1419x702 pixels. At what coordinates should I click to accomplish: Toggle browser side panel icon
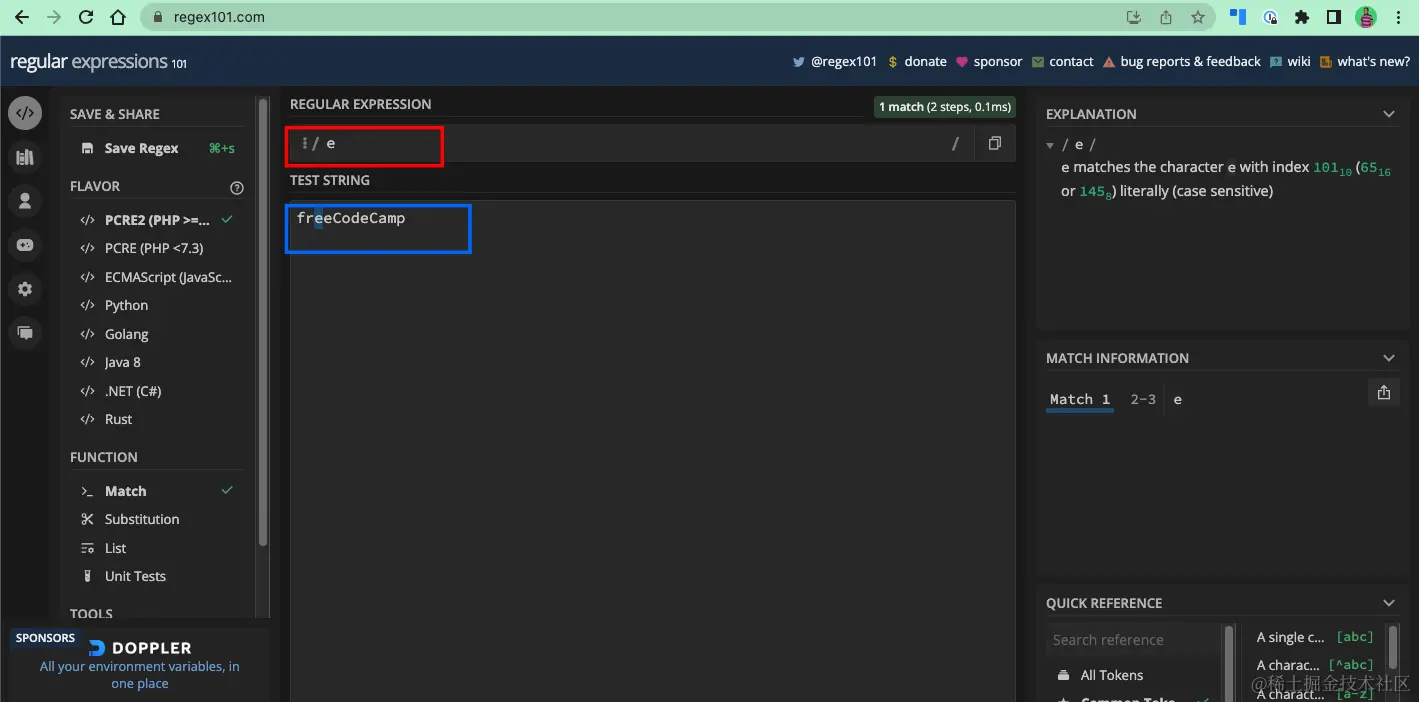[x=1334, y=17]
